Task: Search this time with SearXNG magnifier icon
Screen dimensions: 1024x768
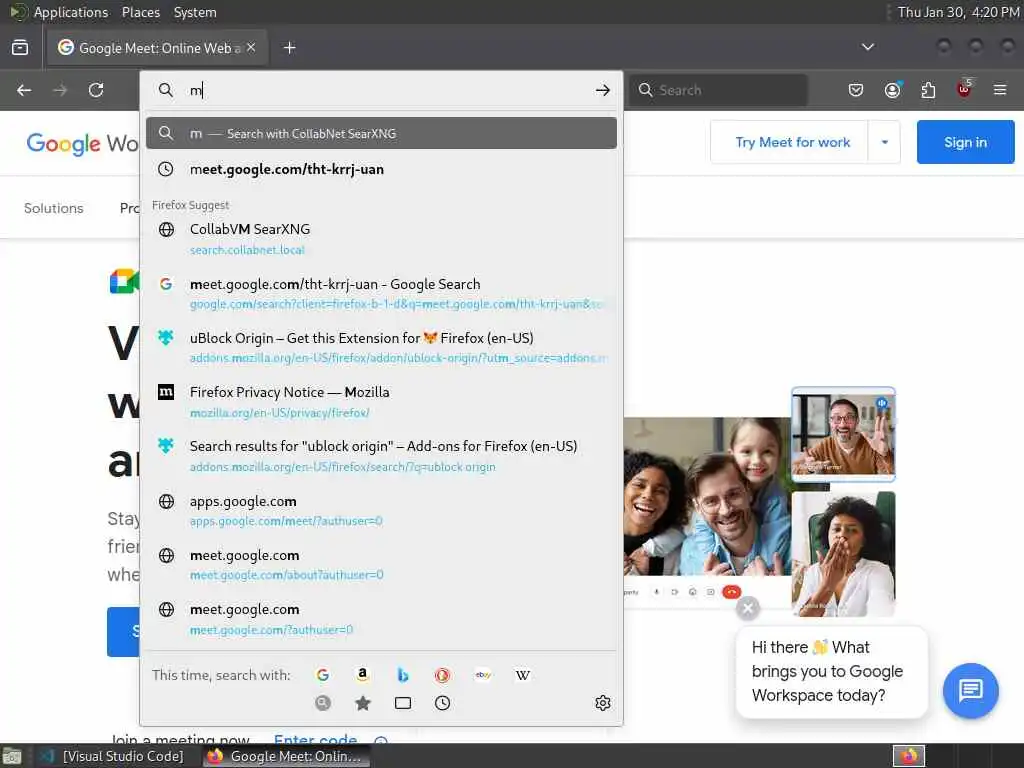Action: tap(323, 703)
